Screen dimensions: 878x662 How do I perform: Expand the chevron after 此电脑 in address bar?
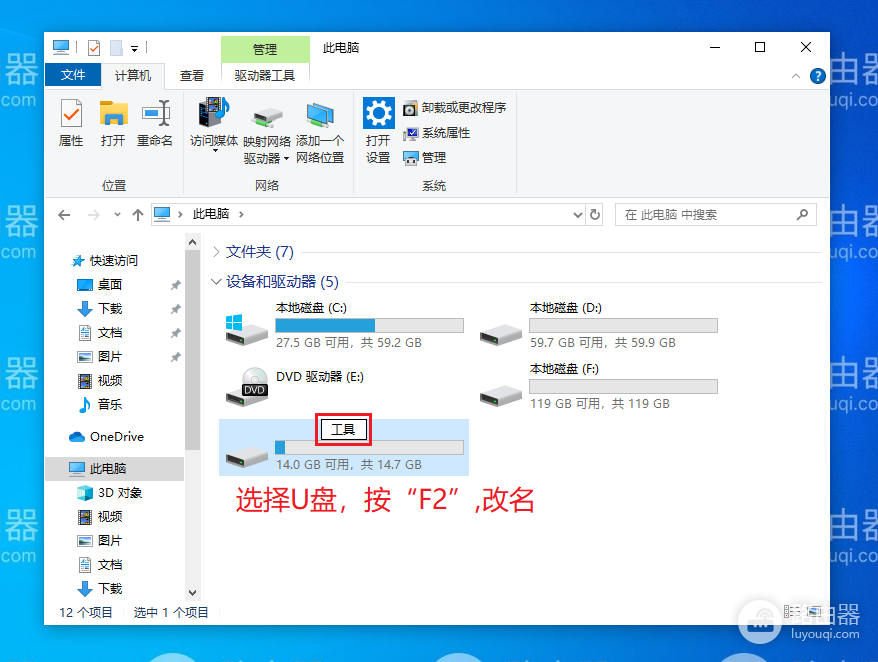coord(241,214)
